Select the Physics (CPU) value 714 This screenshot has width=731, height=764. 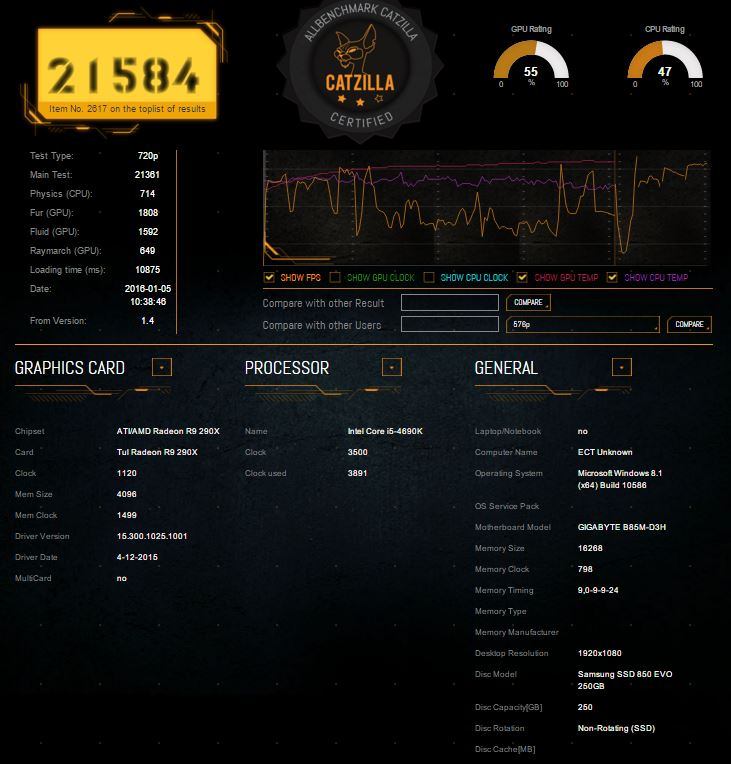tap(147, 193)
